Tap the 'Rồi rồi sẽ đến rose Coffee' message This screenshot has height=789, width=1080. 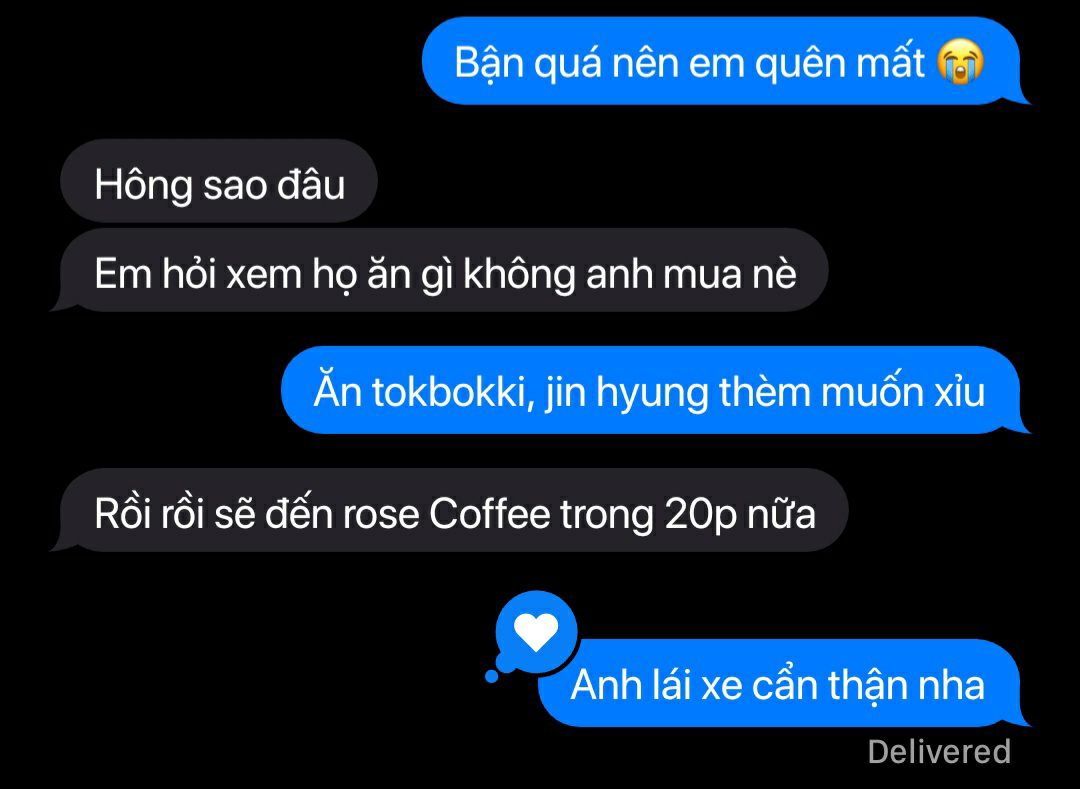pos(451,510)
